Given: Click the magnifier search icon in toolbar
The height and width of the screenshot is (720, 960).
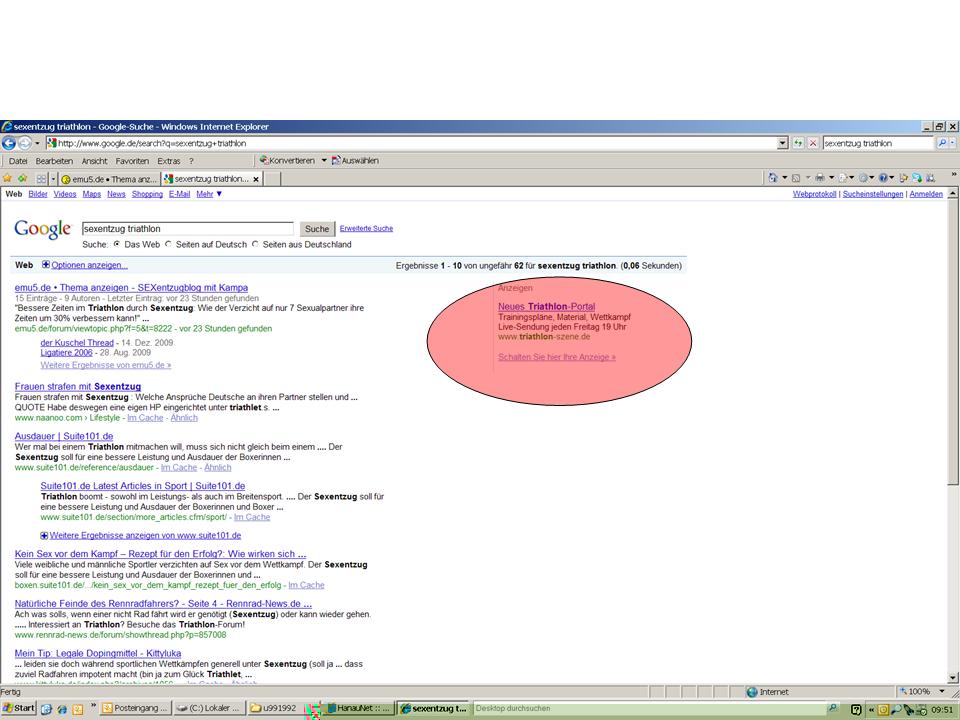Looking at the screenshot, I should click(x=942, y=143).
